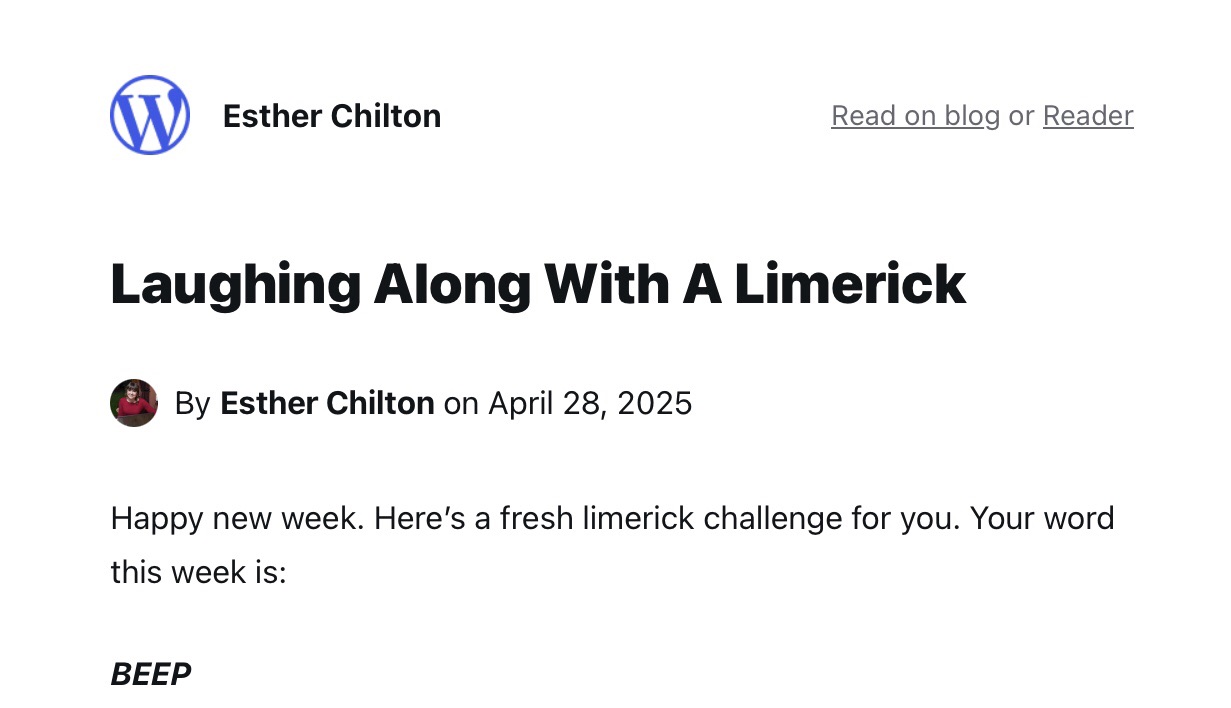Click the word "Along" in the headline
This screenshot has width=1231, height=708.
point(451,285)
